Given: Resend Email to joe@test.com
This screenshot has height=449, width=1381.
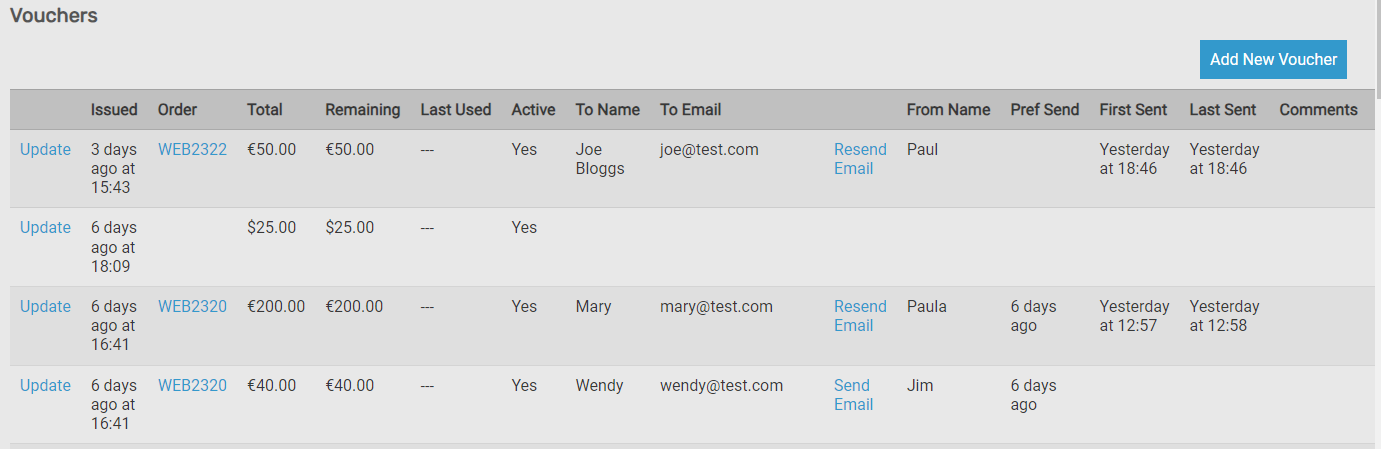Looking at the screenshot, I should pyautogui.click(x=860, y=159).
